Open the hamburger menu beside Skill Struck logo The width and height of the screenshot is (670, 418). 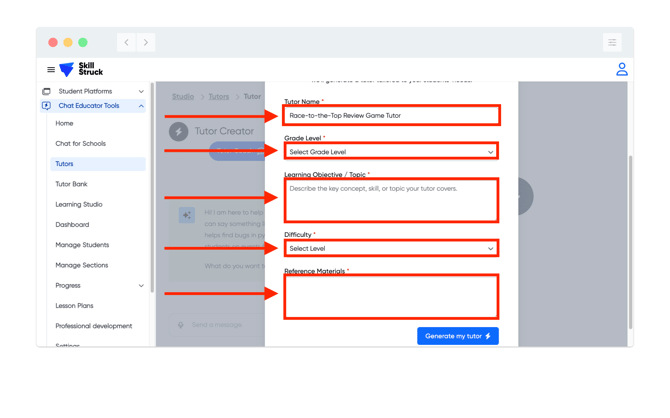click(x=51, y=70)
